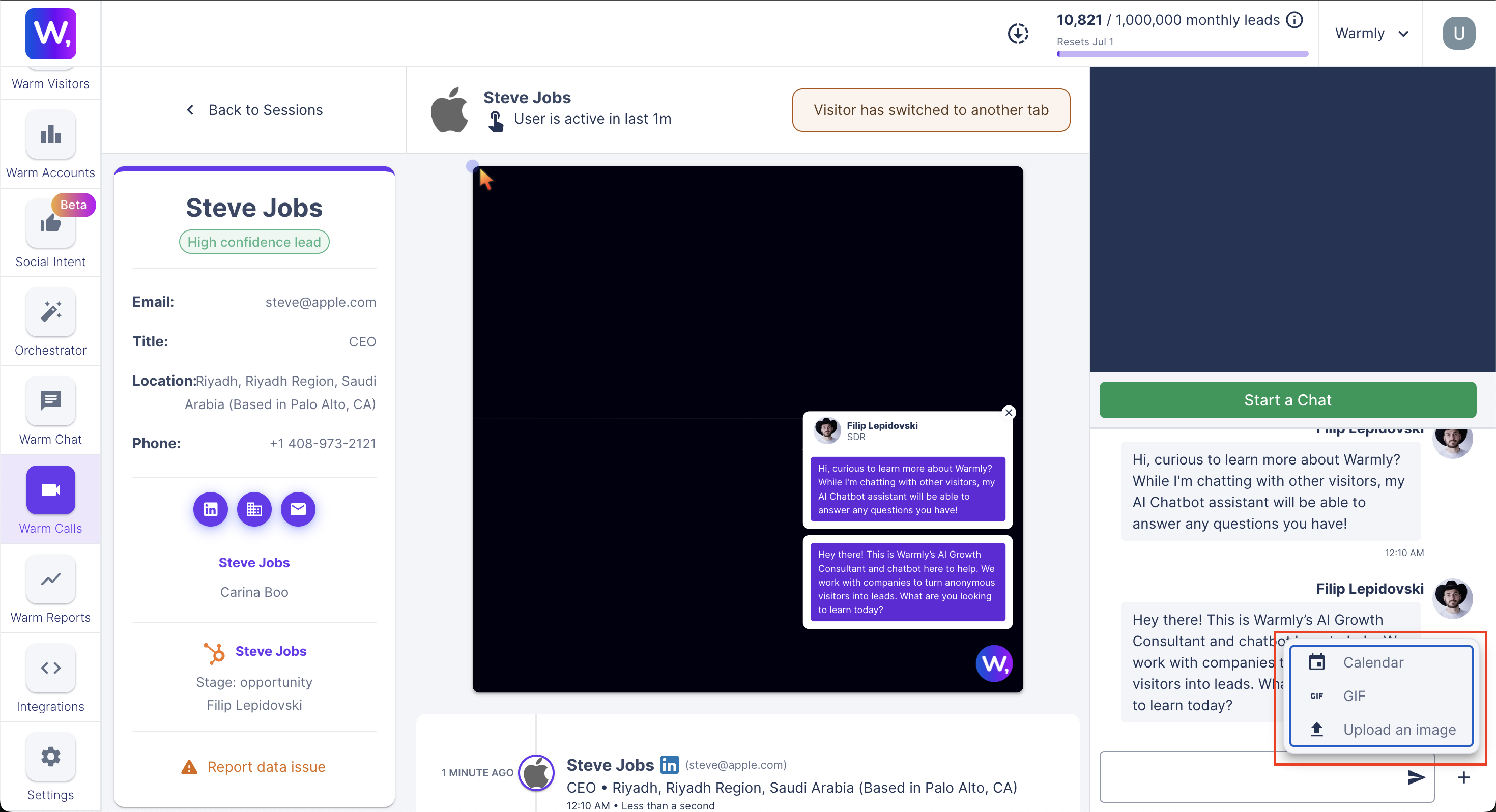This screenshot has height=812, width=1496.
Task: Open the Integrations page
Action: [x=50, y=678]
